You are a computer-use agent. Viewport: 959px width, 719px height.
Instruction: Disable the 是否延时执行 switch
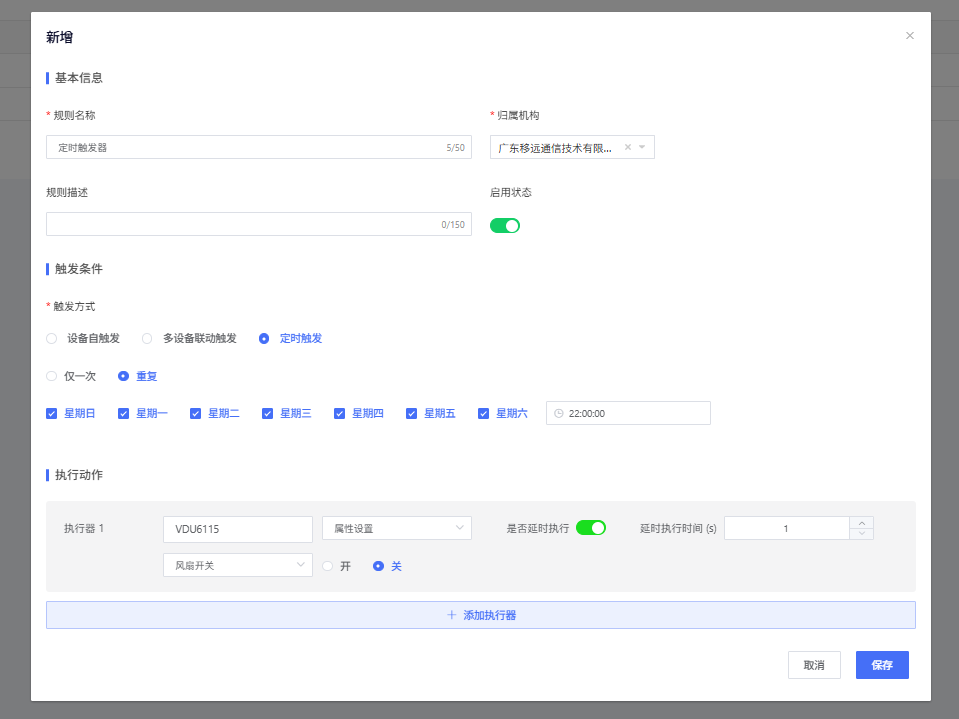pyautogui.click(x=590, y=528)
